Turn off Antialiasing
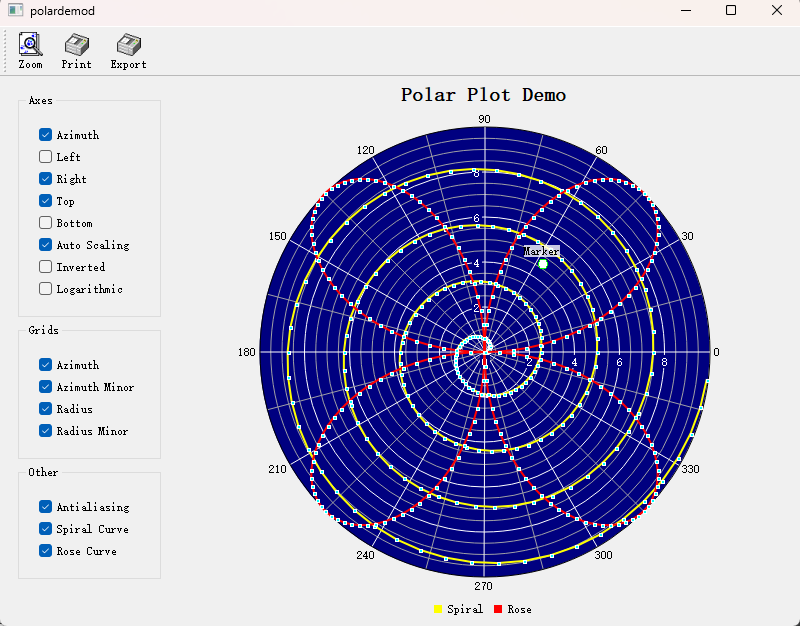800x626 pixels. point(45,506)
